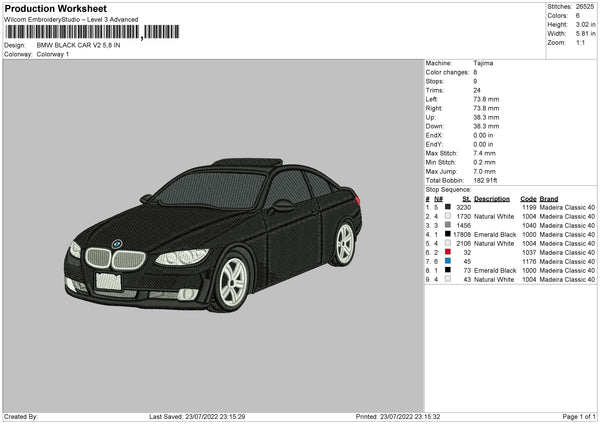Select the black swatch with 17808 stitches
The height and width of the screenshot is (424, 600).
pos(448,234)
